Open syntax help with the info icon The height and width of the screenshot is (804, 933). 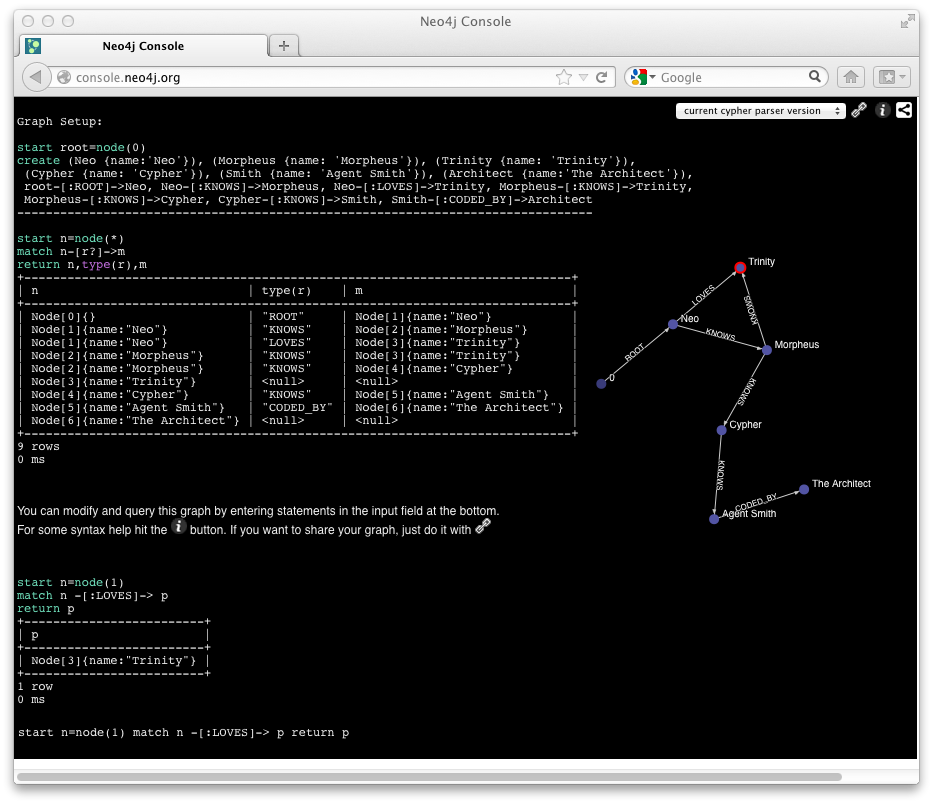pos(882,110)
